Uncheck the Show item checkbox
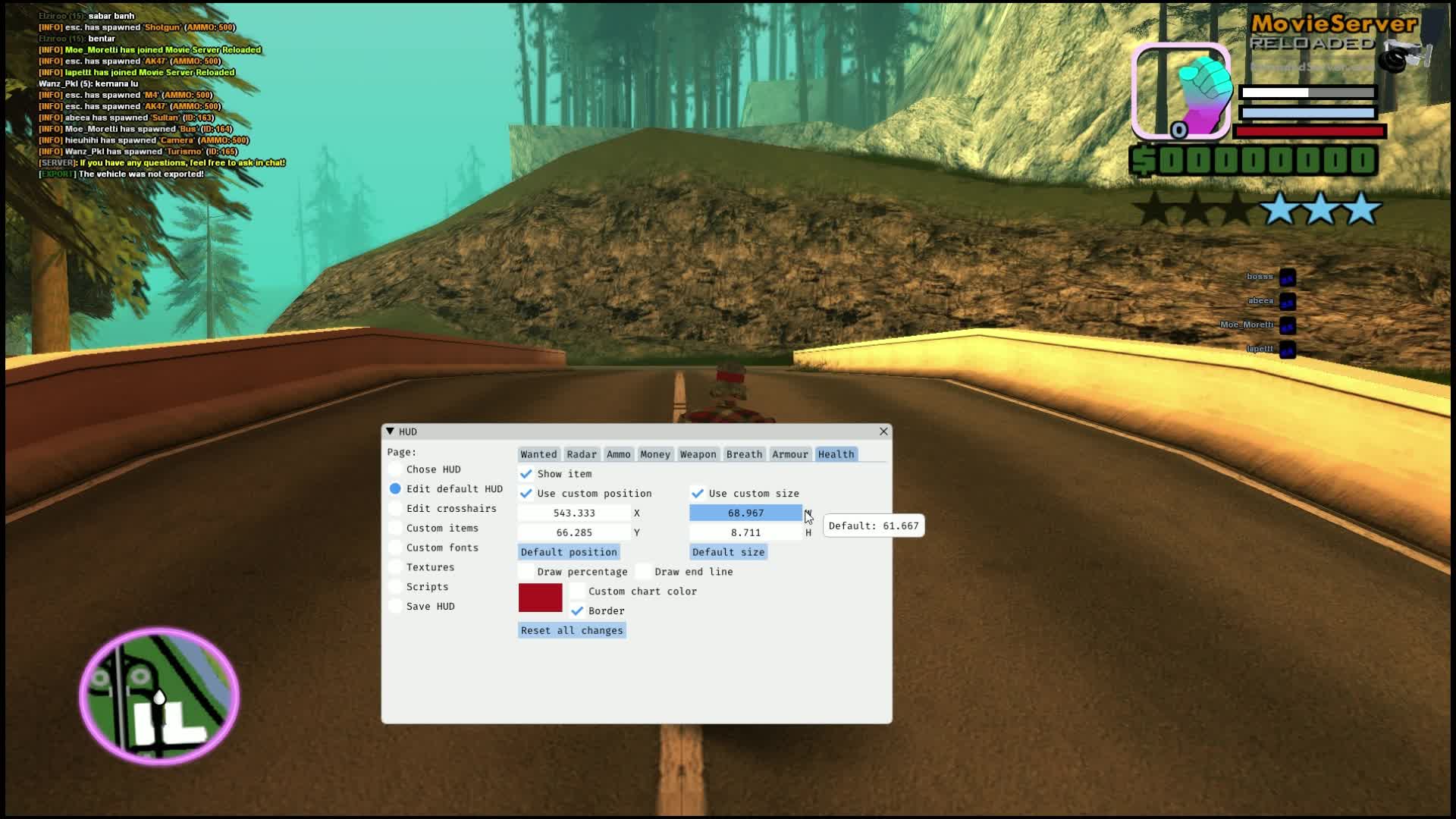 (x=526, y=474)
